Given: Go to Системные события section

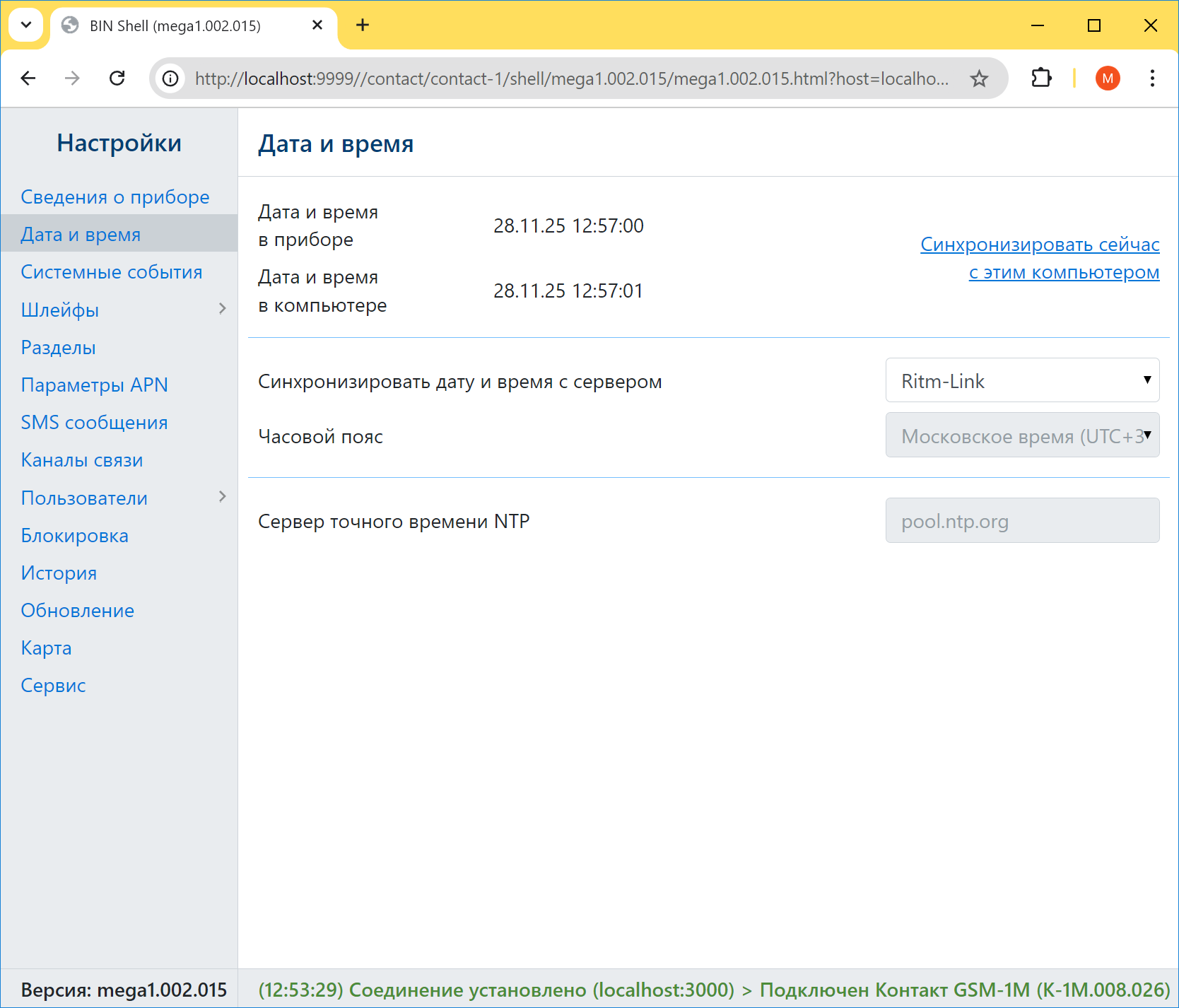Looking at the screenshot, I should (x=112, y=272).
